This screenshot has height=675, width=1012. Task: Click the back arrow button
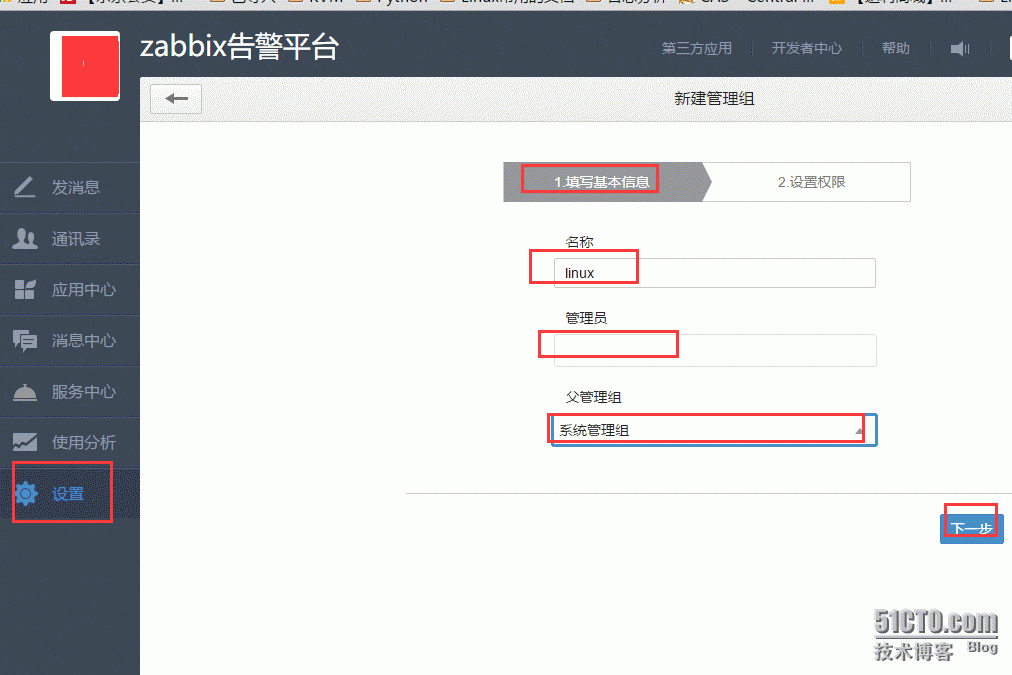(176, 99)
